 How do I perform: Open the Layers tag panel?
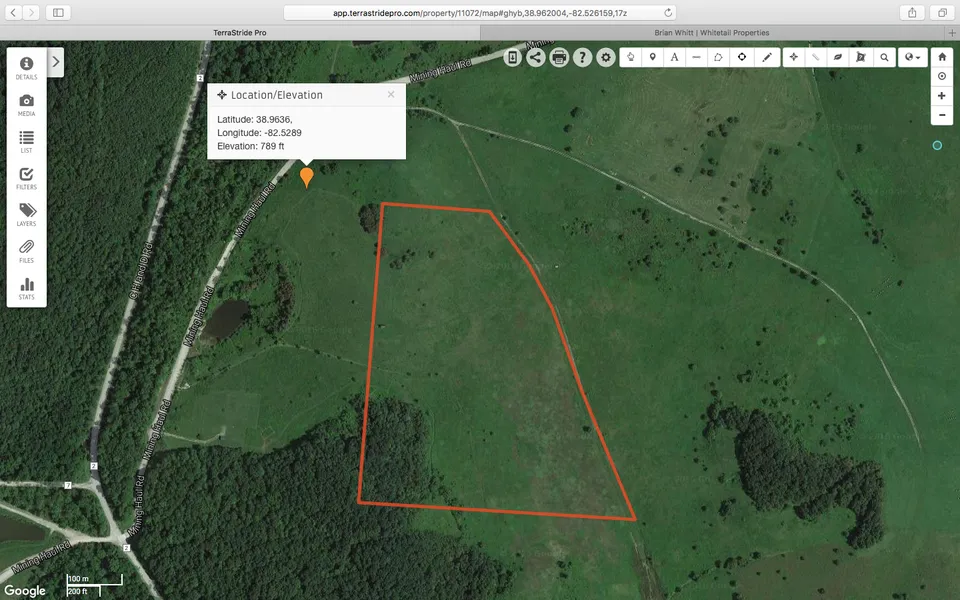[26, 215]
